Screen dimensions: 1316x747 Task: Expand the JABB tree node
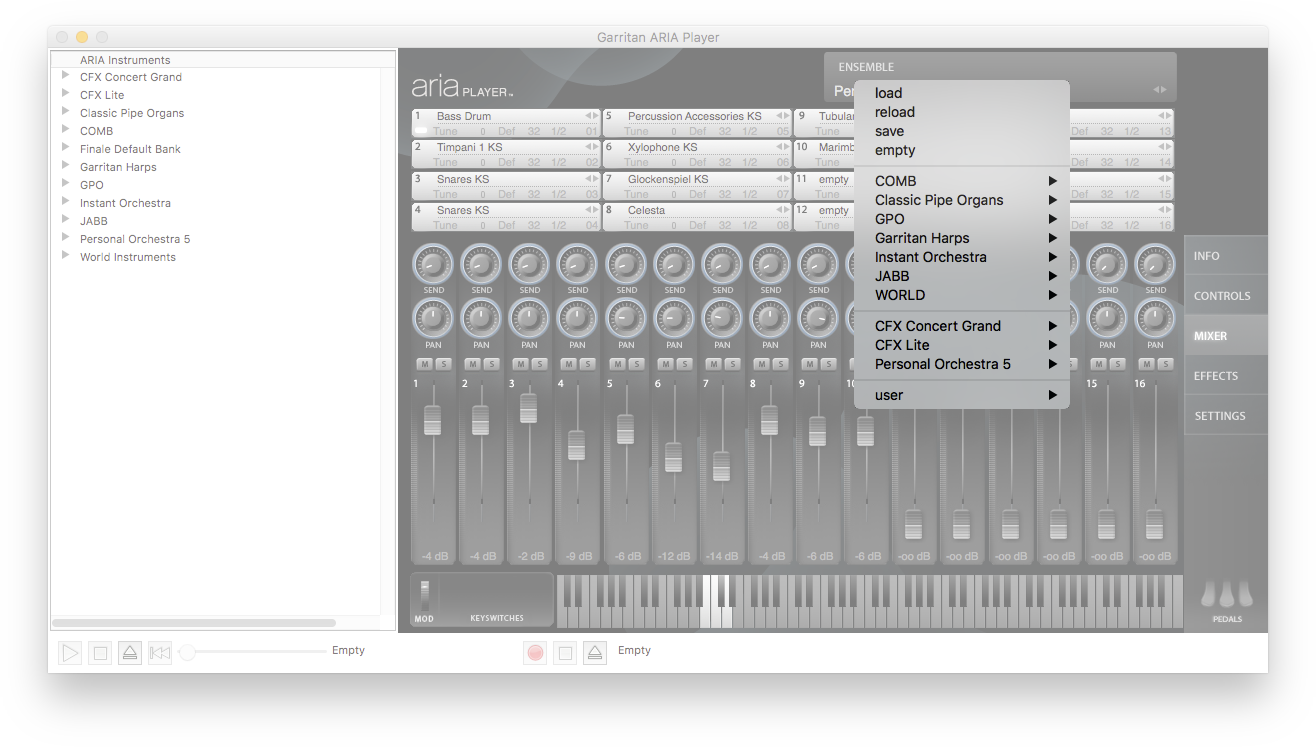[x=66, y=220]
